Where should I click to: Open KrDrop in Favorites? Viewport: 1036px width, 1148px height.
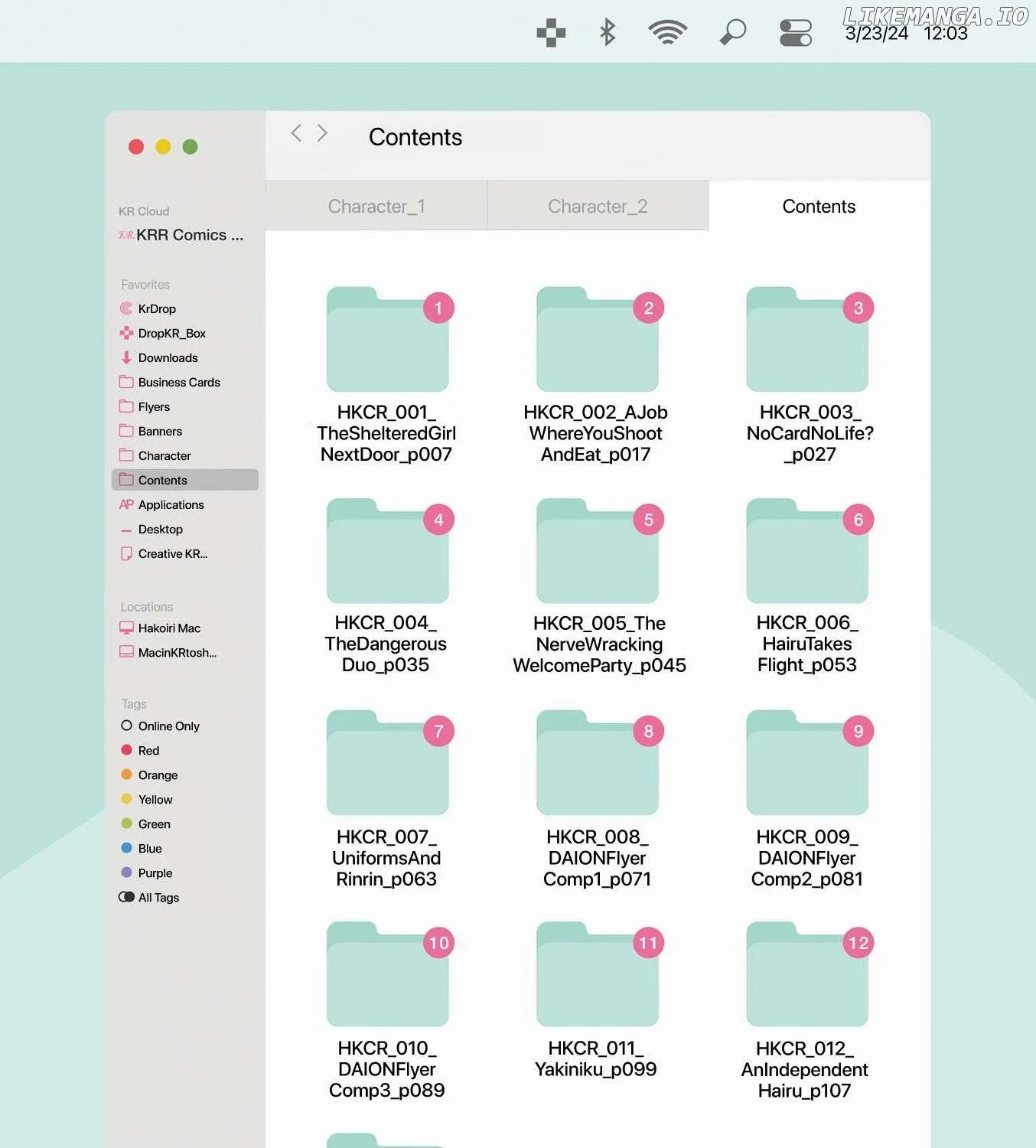point(184,308)
